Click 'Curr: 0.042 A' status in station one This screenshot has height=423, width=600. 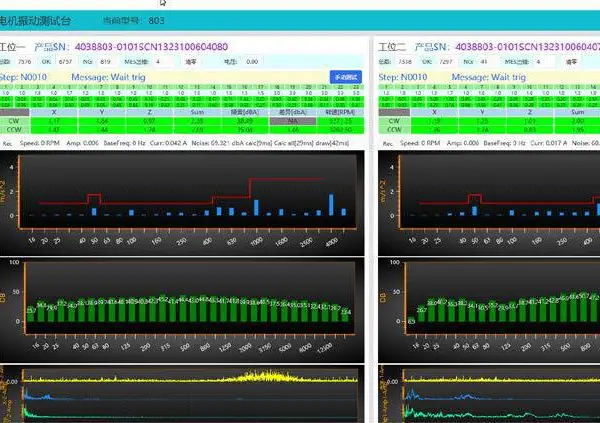click(x=168, y=143)
